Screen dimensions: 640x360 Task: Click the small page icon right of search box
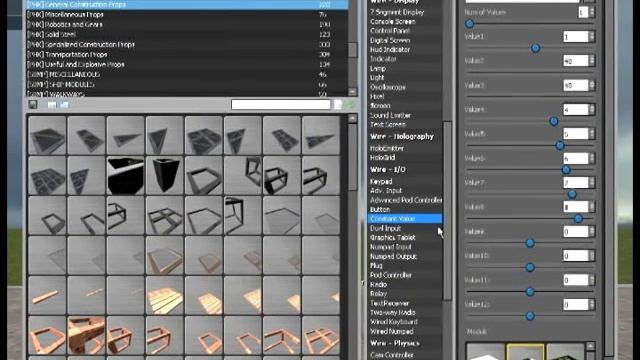(x=338, y=104)
